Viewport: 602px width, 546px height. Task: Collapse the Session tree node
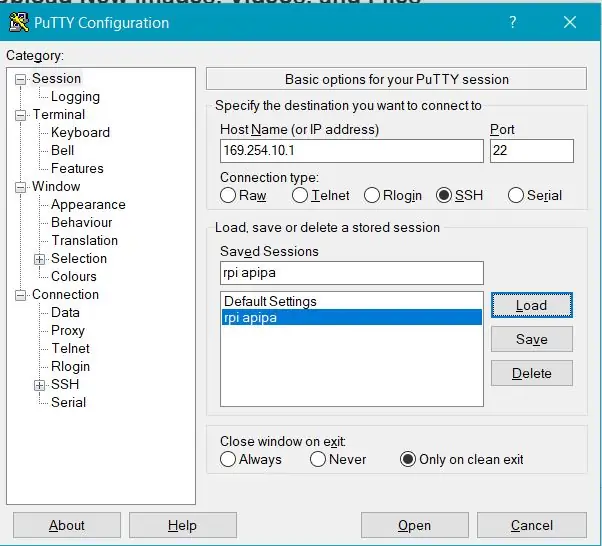click(20, 79)
